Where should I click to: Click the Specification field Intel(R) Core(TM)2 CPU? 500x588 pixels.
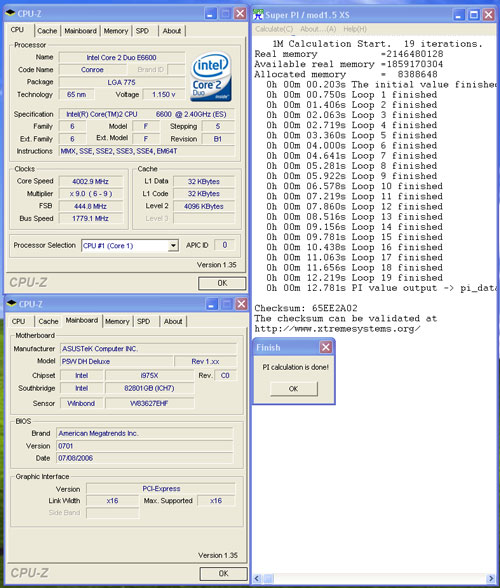[x=147, y=114]
